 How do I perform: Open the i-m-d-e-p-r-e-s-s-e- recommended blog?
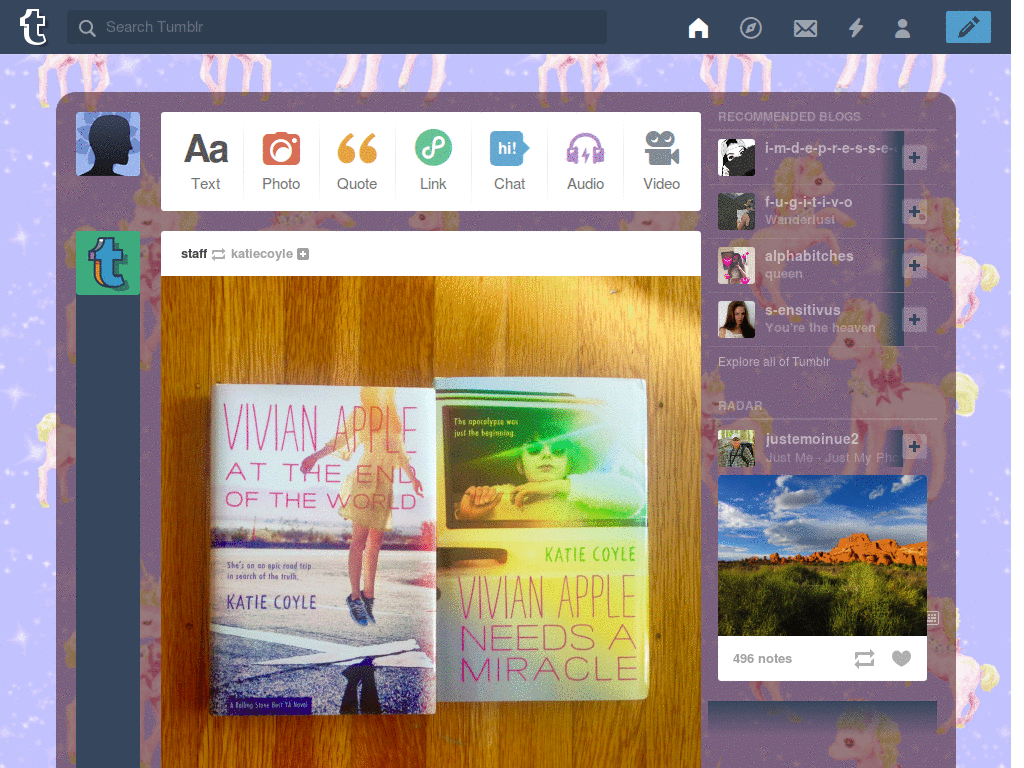(829, 149)
